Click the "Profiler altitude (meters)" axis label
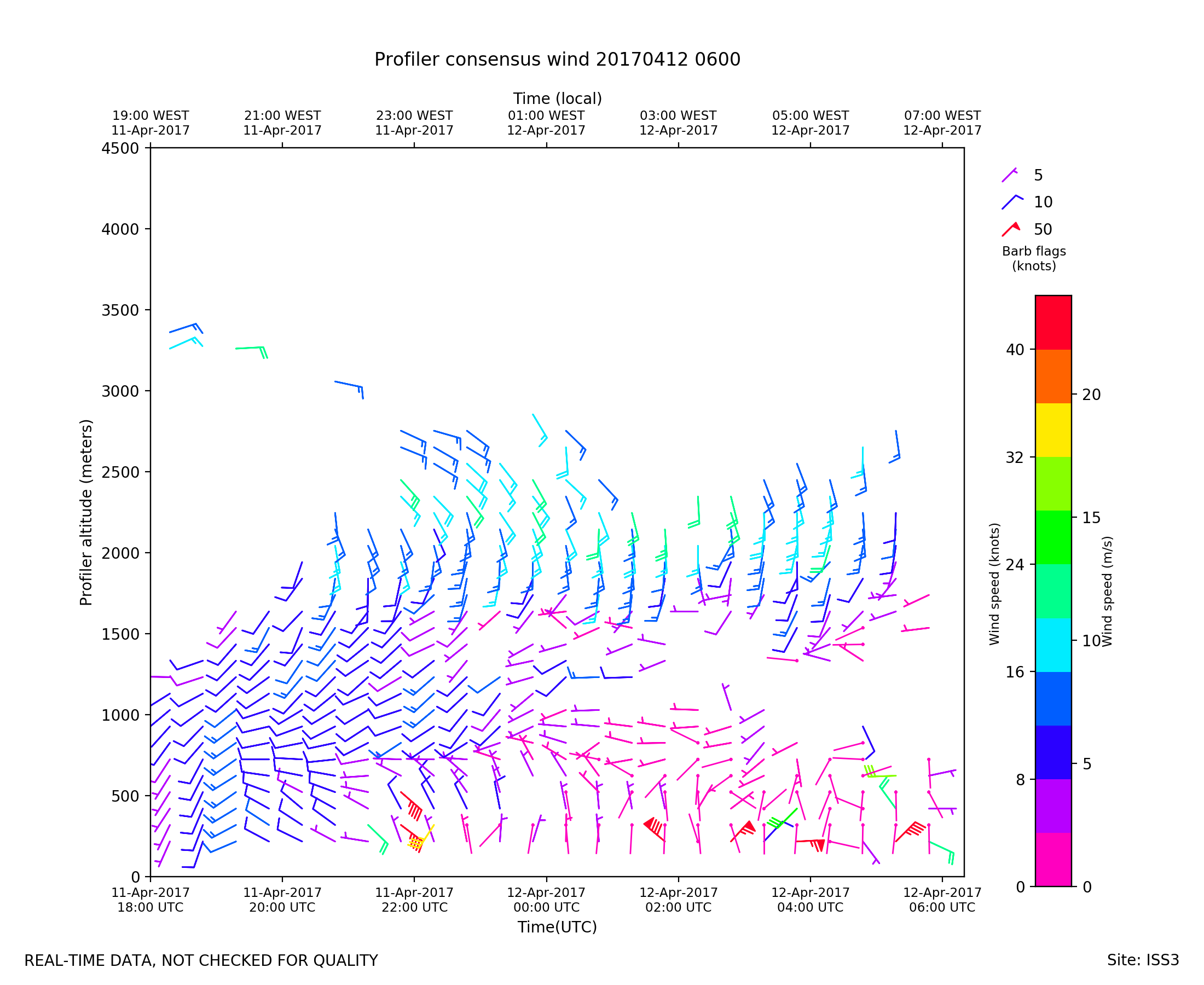Viewport: 1204px width, 985px height. pos(86,512)
